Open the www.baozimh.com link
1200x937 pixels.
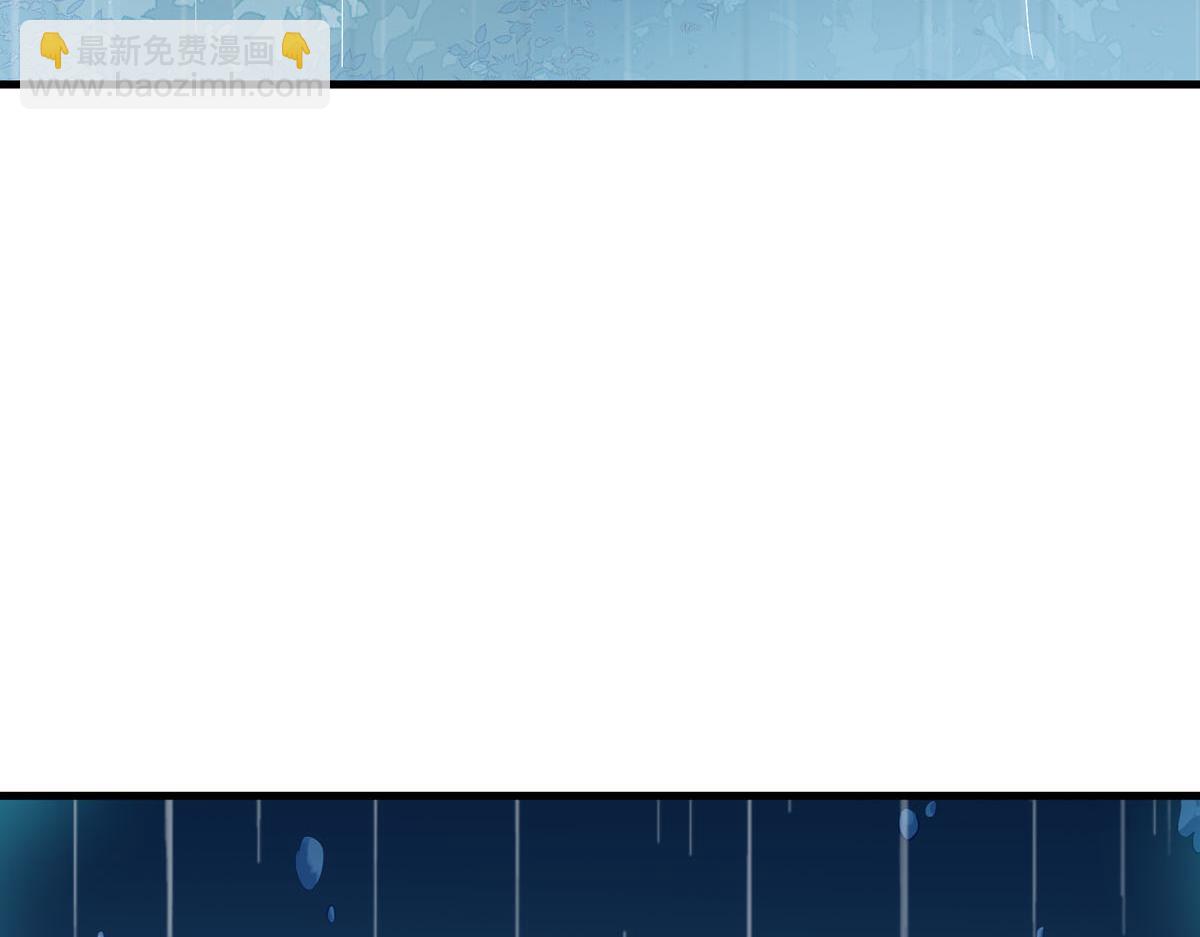(175, 86)
